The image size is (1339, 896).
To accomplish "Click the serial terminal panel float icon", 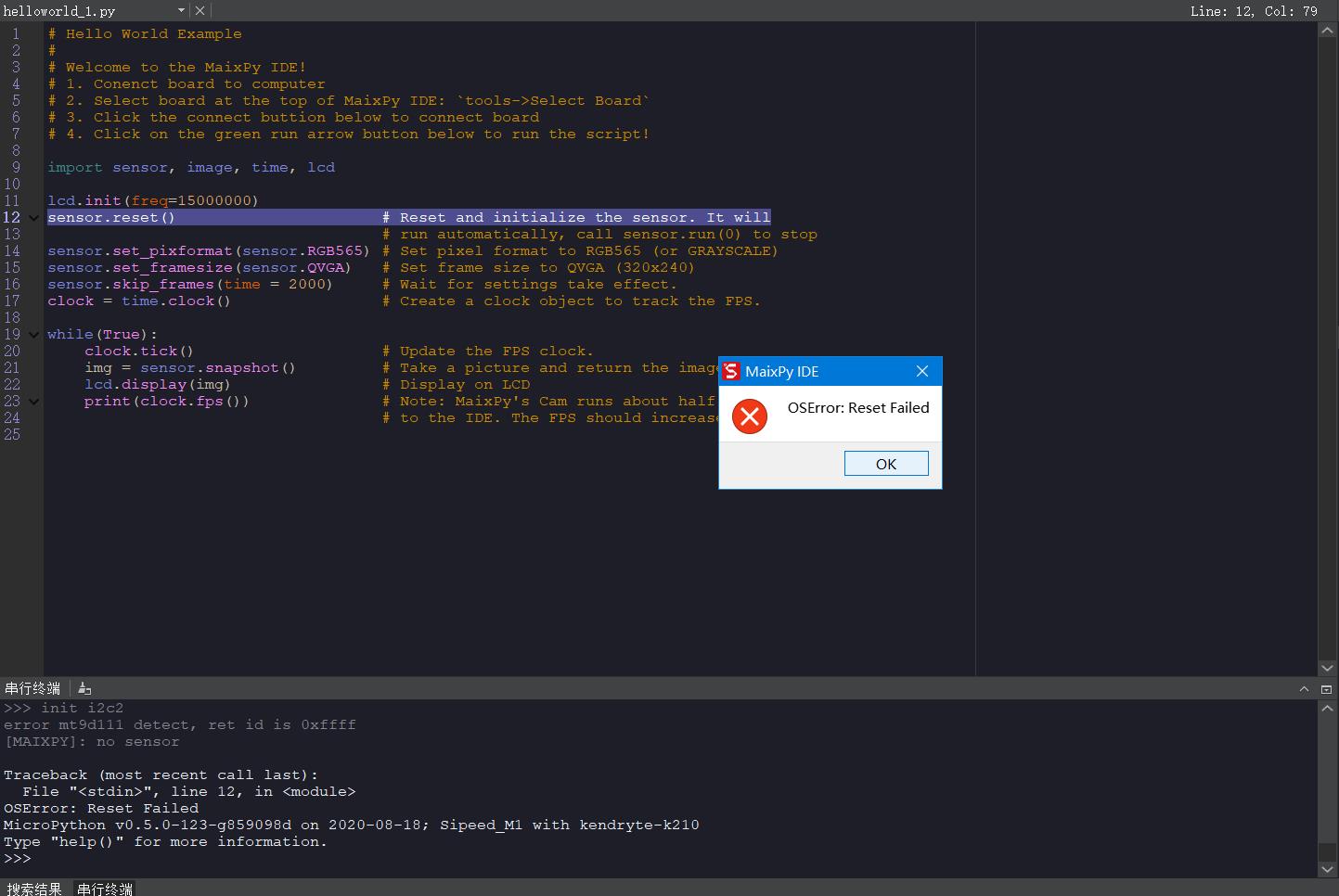I will (x=1326, y=688).
